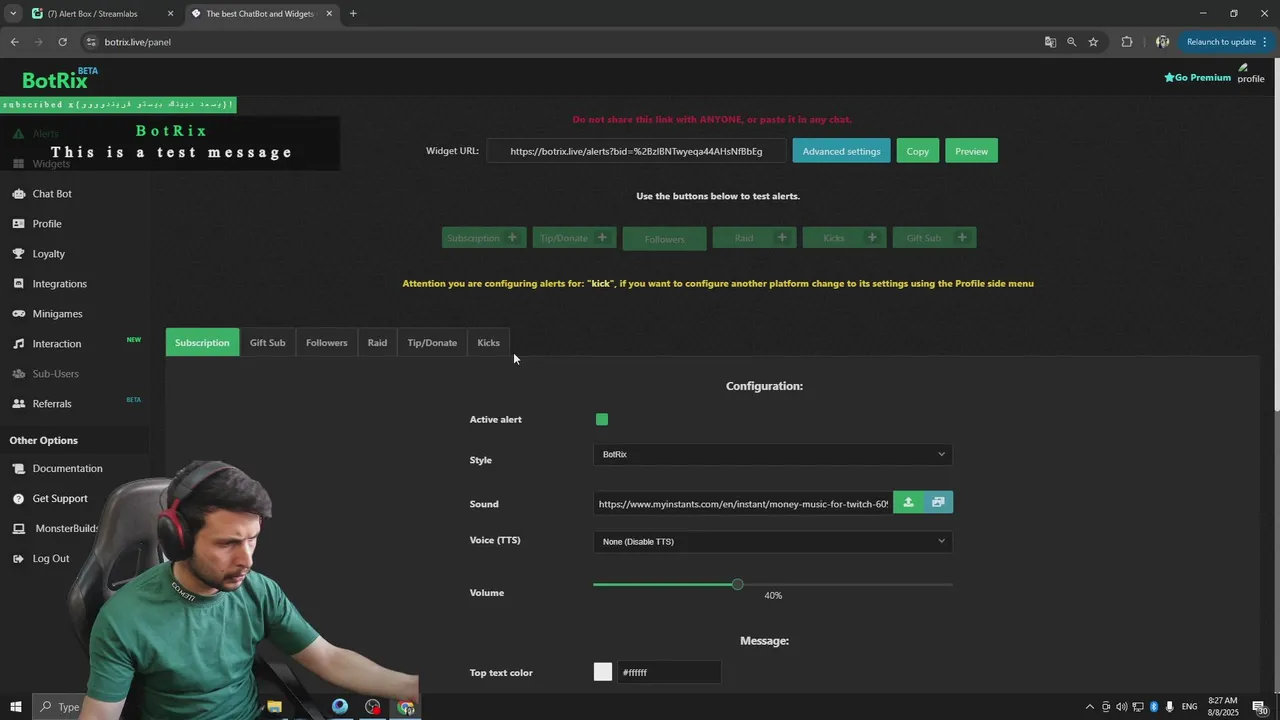The width and height of the screenshot is (1280, 720).
Task: Open the Style dropdown showing BotRix
Action: pyautogui.click(x=772, y=454)
